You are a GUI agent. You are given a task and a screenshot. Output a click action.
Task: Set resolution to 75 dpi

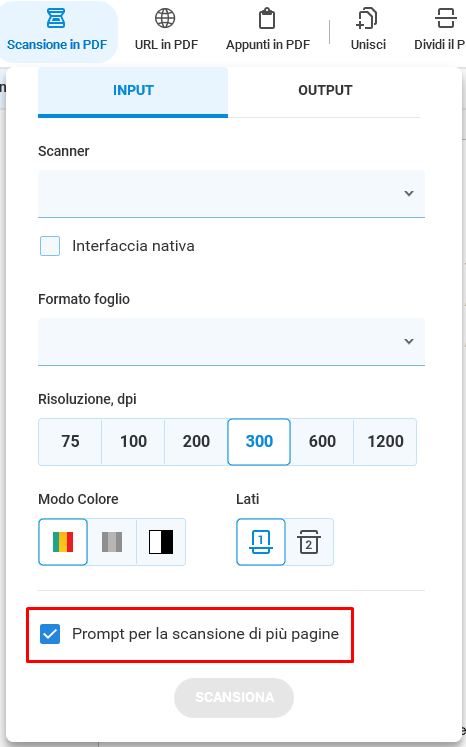pyautogui.click(x=70, y=442)
